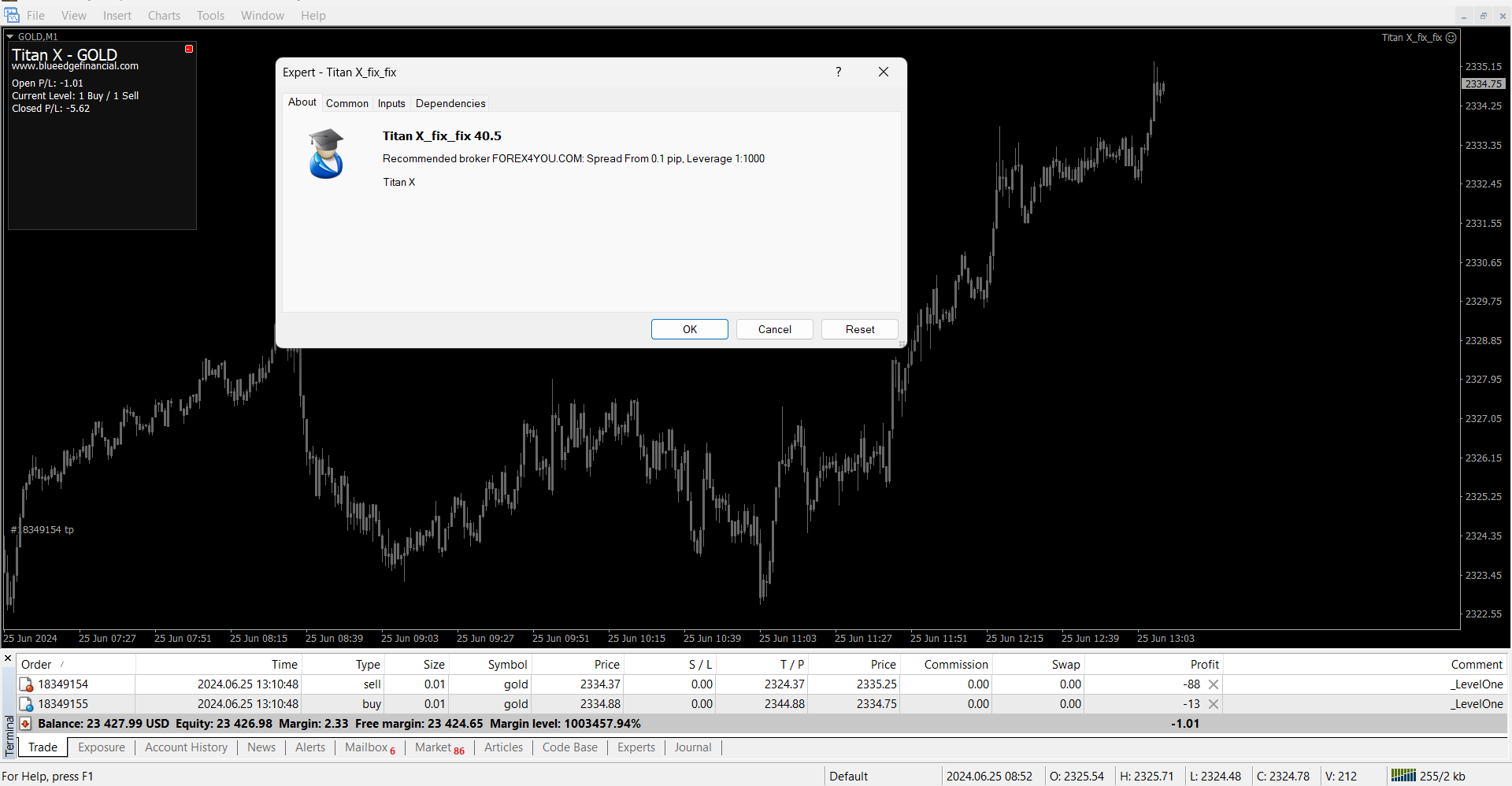Click the connection status bars in status bar
Screen dimensions: 1512x786
(x=1403, y=776)
